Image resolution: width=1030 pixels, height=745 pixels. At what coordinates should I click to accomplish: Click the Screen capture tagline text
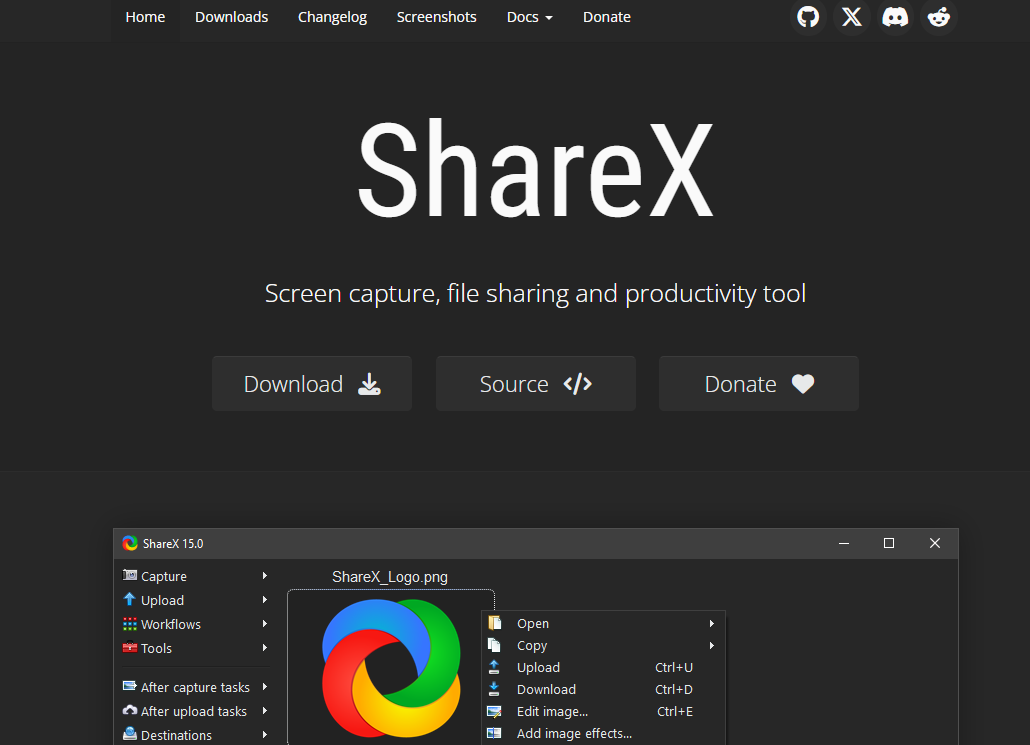535,293
